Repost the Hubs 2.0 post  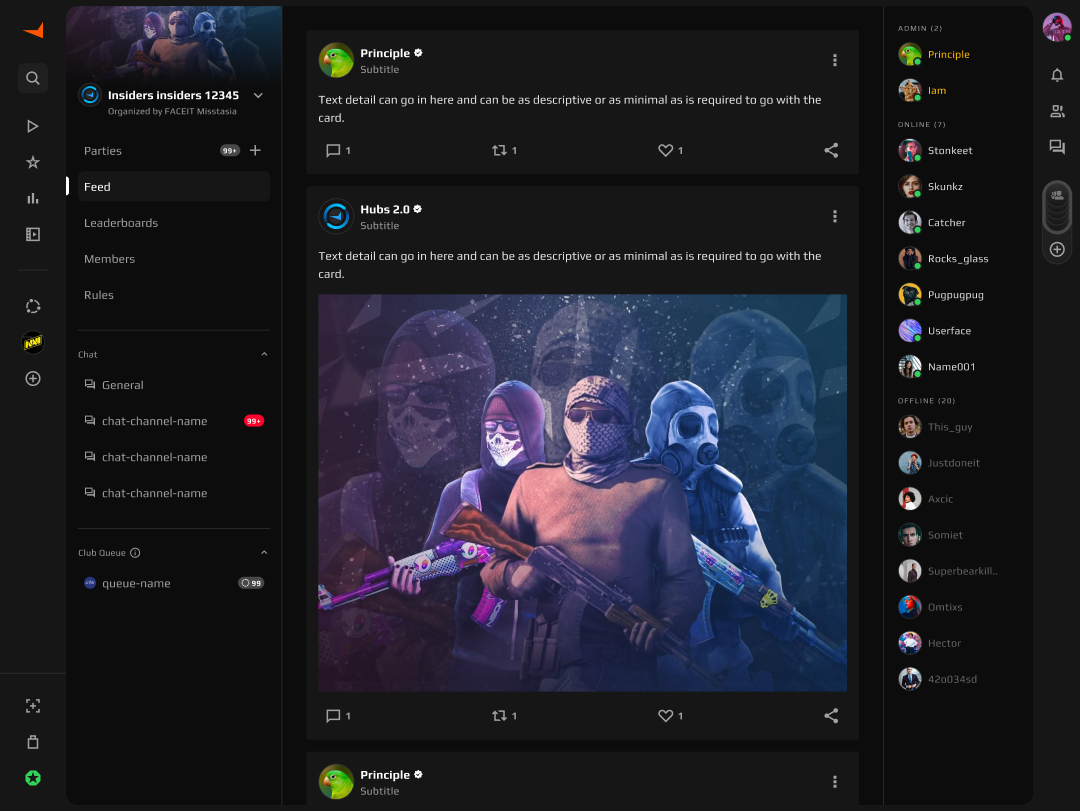pos(504,716)
